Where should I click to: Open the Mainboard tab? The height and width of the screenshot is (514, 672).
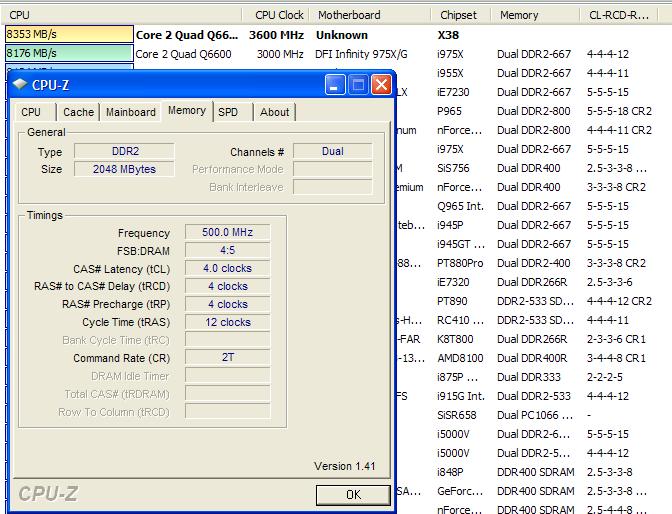click(x=131, y=112)
